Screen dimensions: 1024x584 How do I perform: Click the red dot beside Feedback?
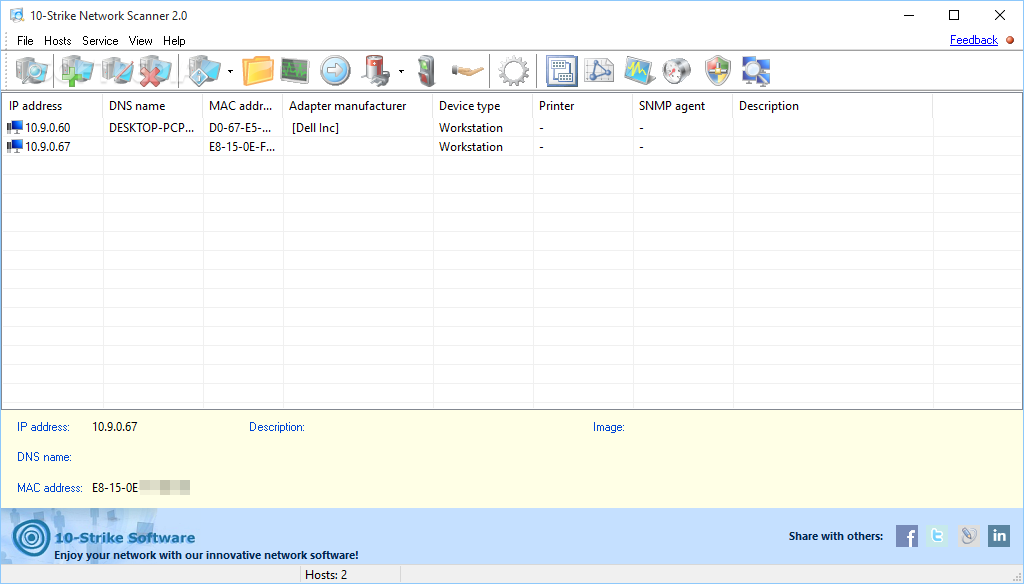click(x=1010, y=40)
